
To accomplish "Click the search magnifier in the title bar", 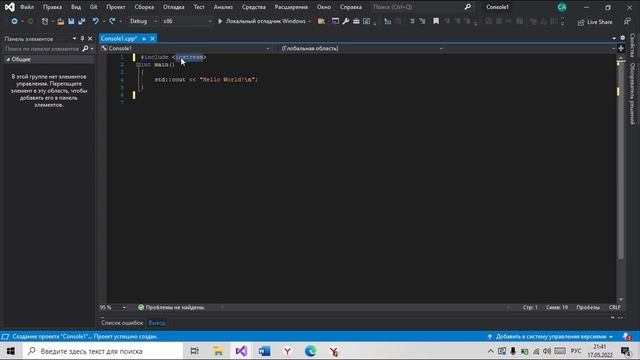I will (467, 7).
